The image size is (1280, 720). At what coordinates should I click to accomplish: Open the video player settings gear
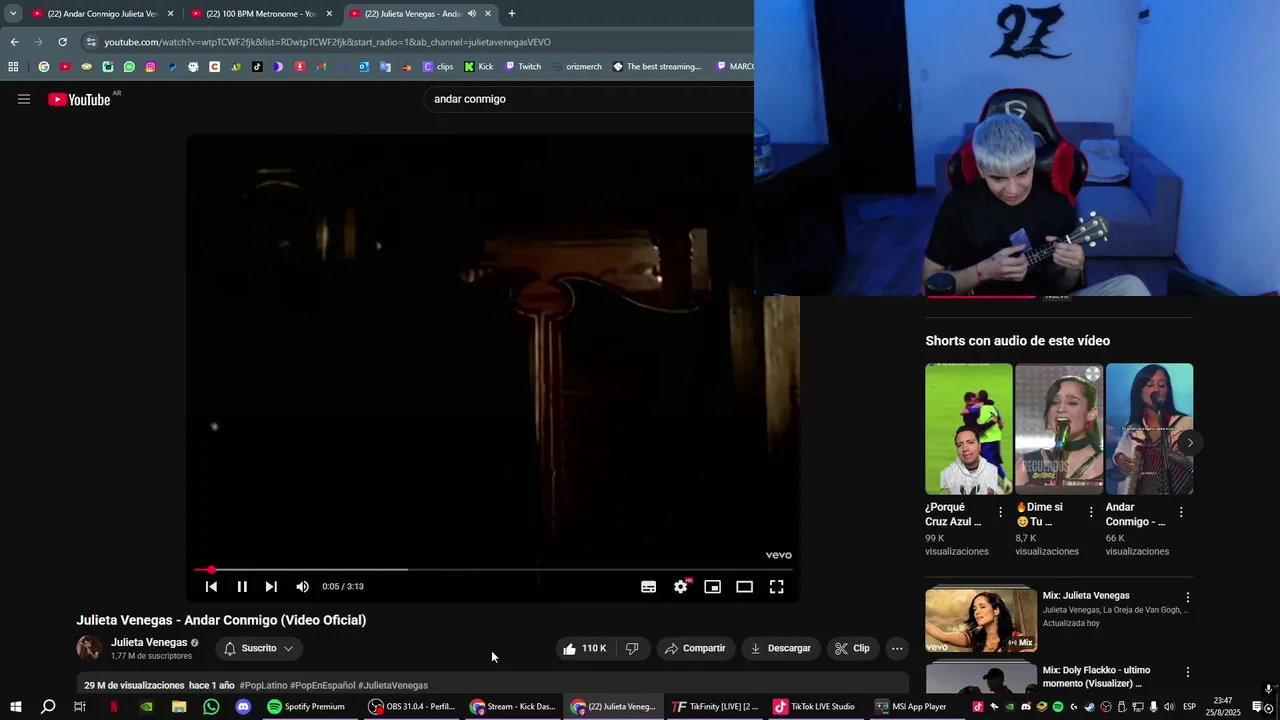pyautogui.click(x=681, y=587)
